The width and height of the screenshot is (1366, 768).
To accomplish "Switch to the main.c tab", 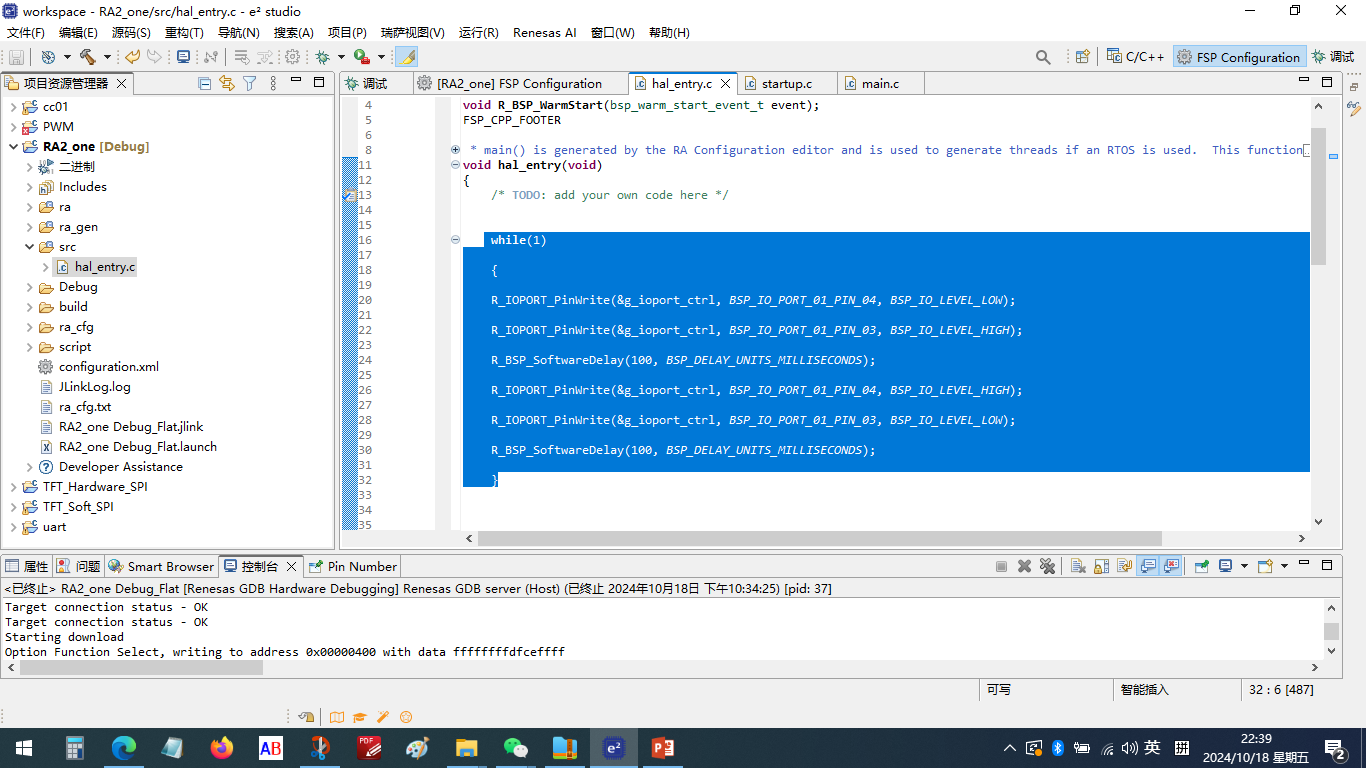I will 880,84.
